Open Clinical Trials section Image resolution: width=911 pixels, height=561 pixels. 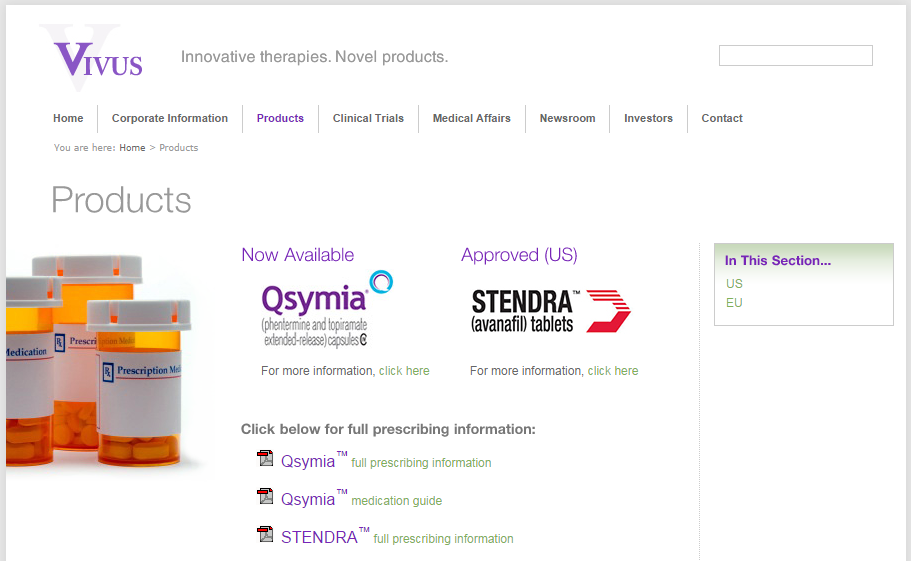click(368, 118)
